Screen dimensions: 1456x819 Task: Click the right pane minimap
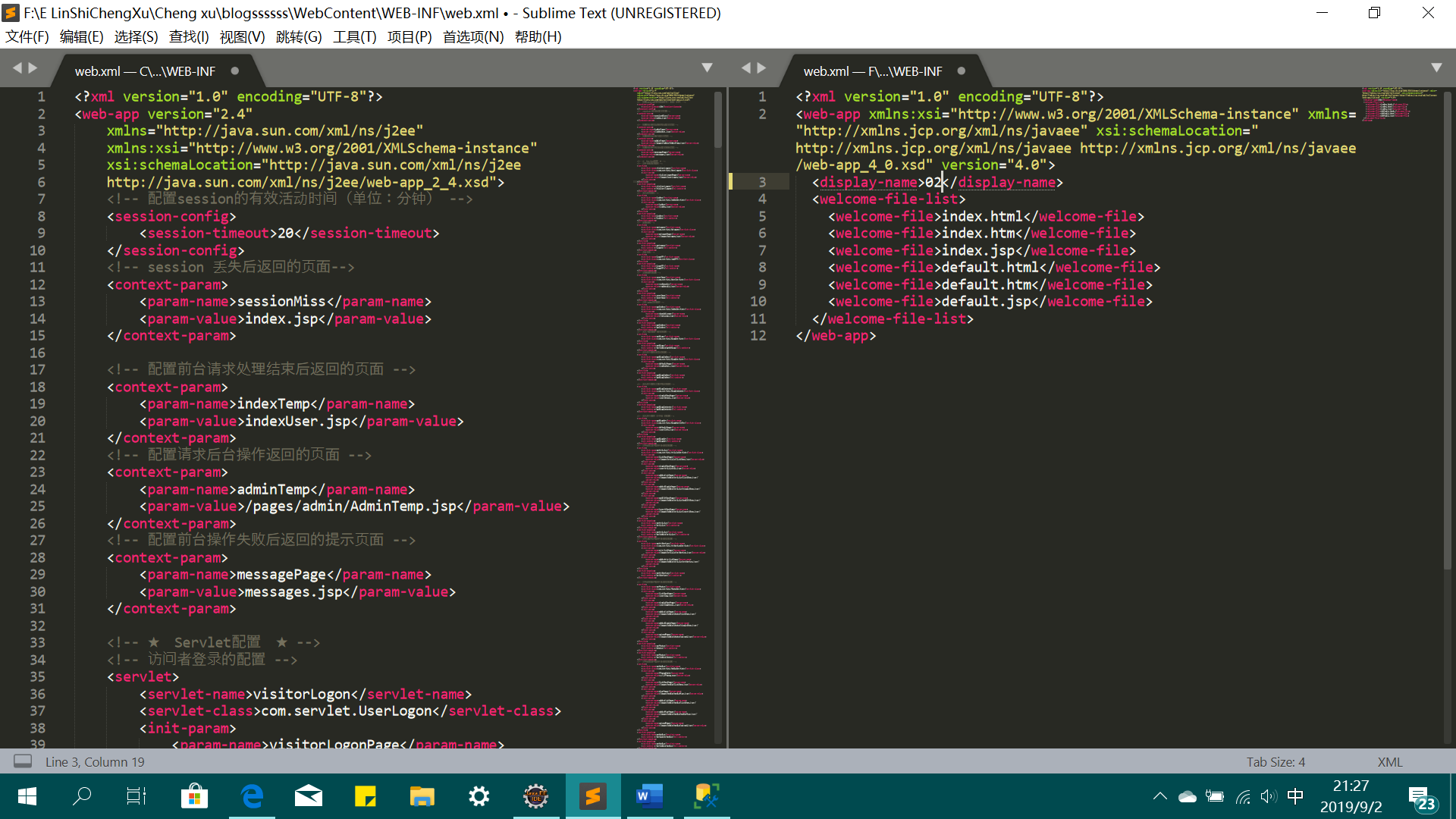tap(1400, 104)
